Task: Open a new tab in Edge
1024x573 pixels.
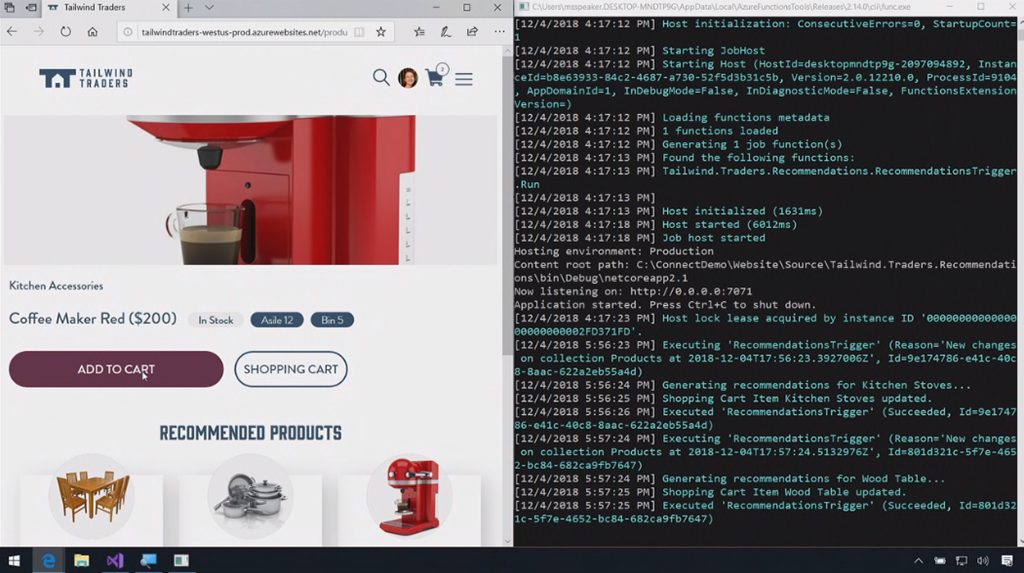Action: click(x=188, y=8)
